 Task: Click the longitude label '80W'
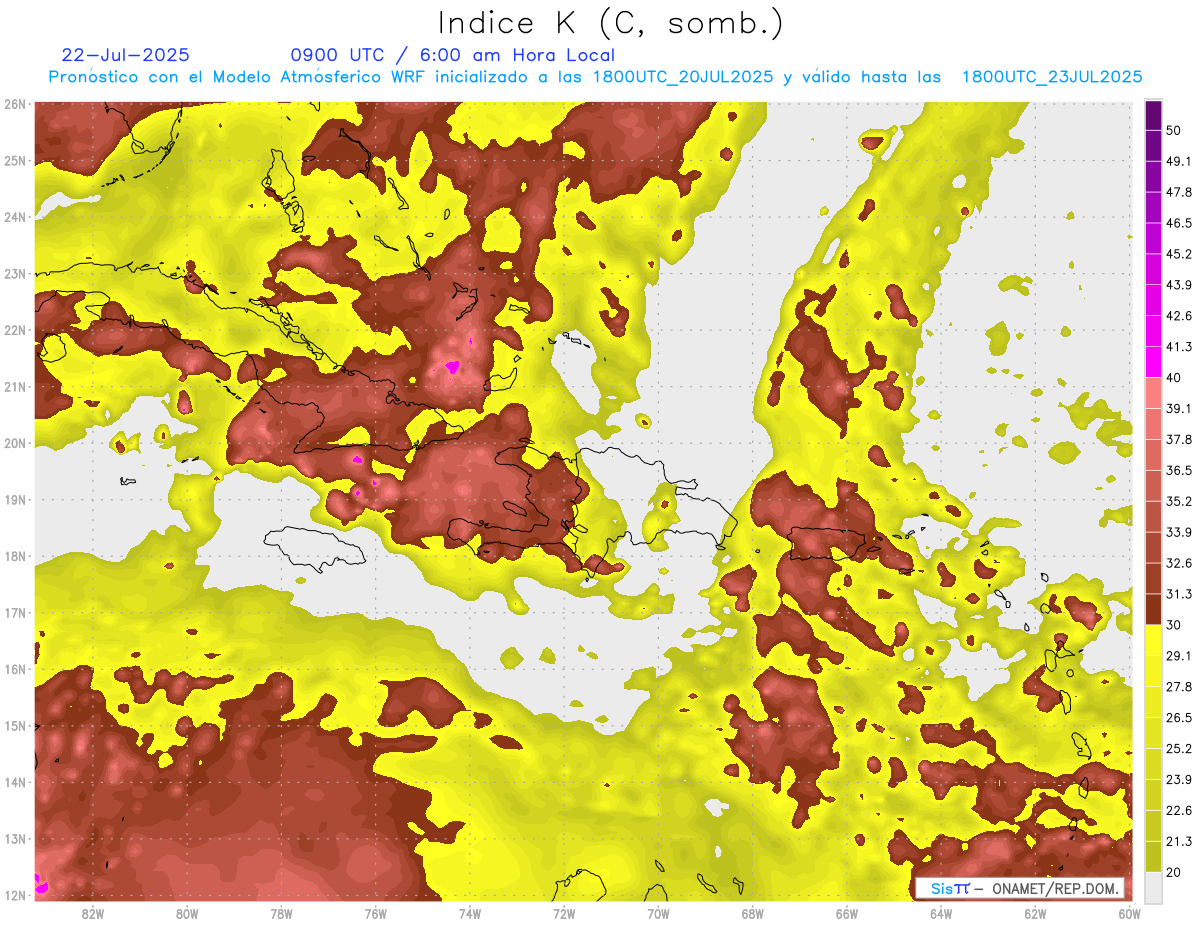click(187, 913)
